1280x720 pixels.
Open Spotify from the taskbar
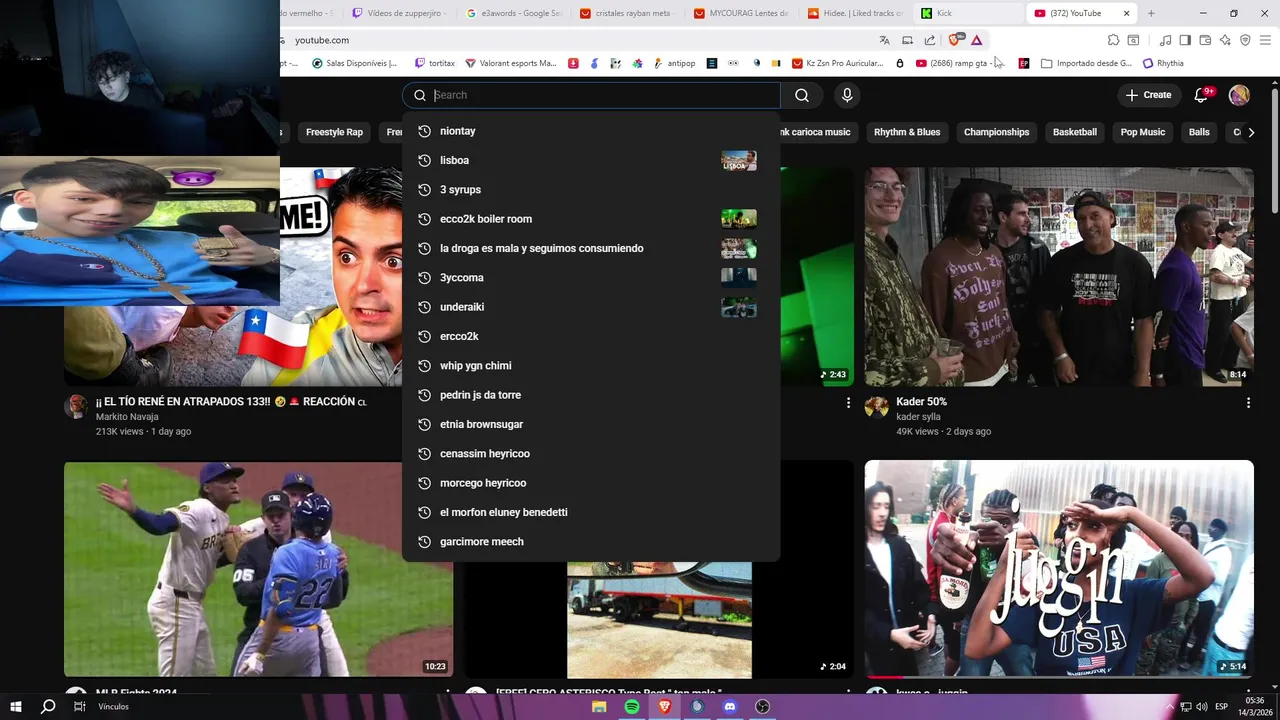click(632, 707)
